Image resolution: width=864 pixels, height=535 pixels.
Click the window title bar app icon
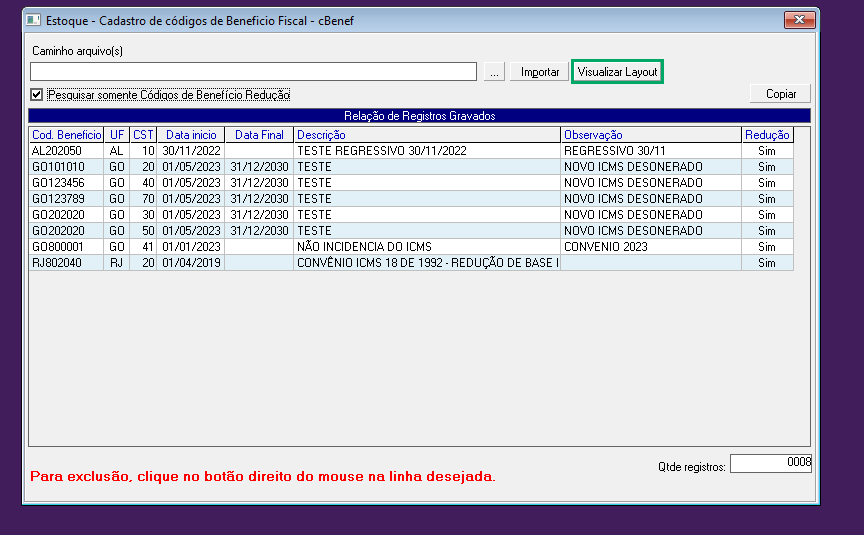pyautogui.click(x=34, y=20)
